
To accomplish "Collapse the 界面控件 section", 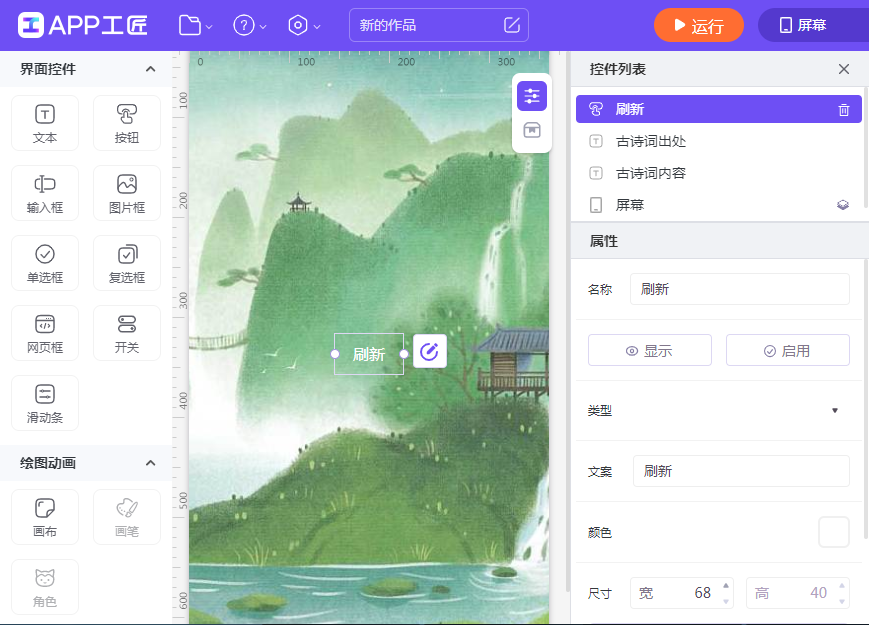I will 150,69.
